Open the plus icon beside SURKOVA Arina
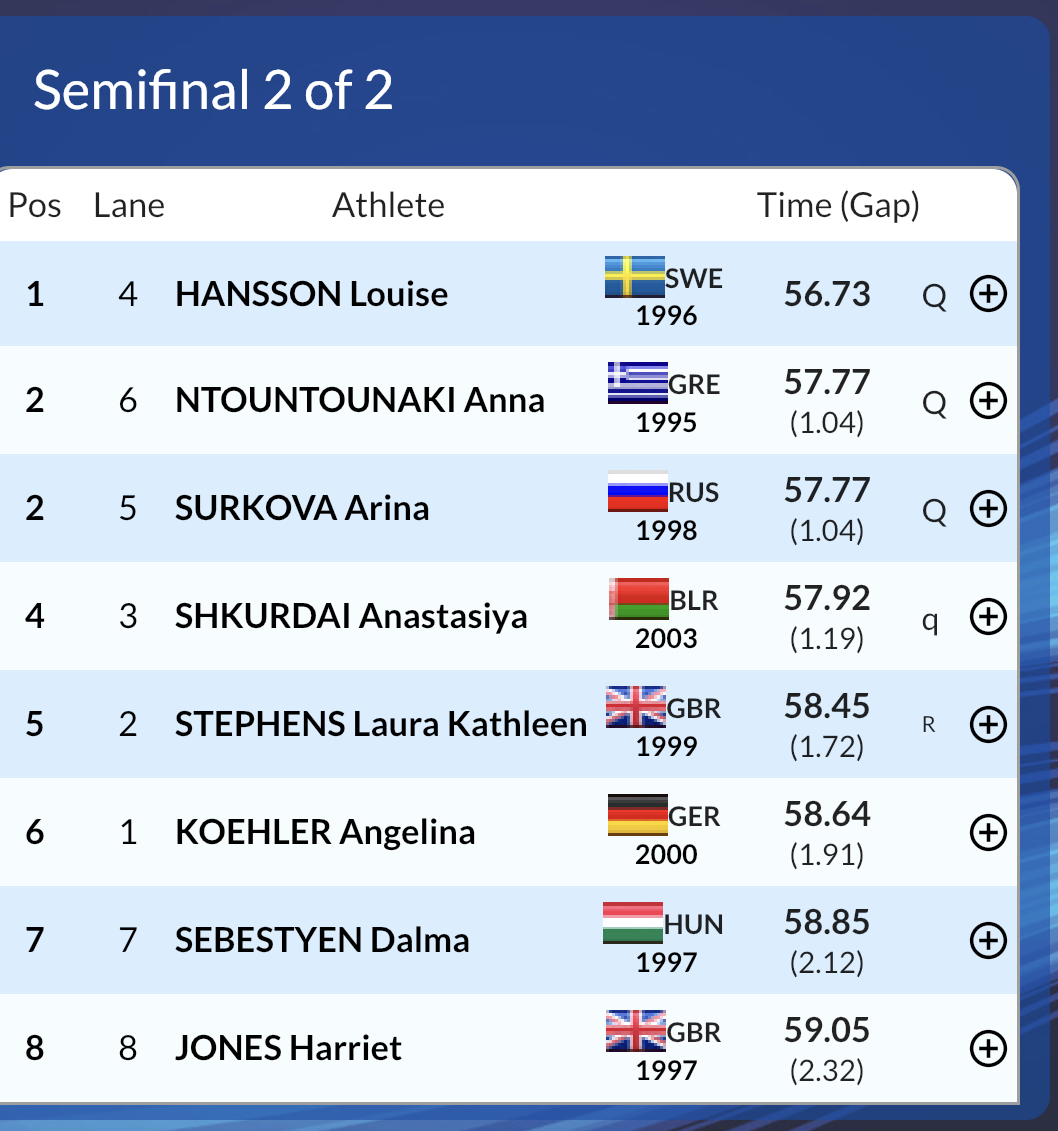Screen dimensions: 1058x1131 988,509
